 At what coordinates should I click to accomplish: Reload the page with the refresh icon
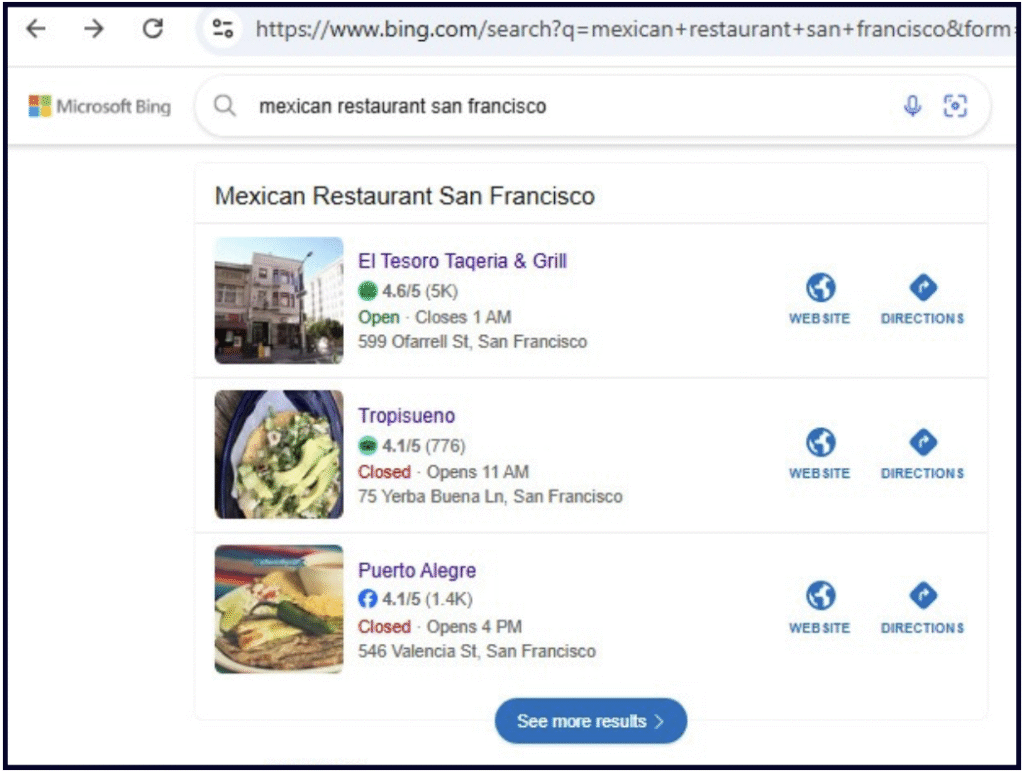pyautogui.click(x=153, y=29)
